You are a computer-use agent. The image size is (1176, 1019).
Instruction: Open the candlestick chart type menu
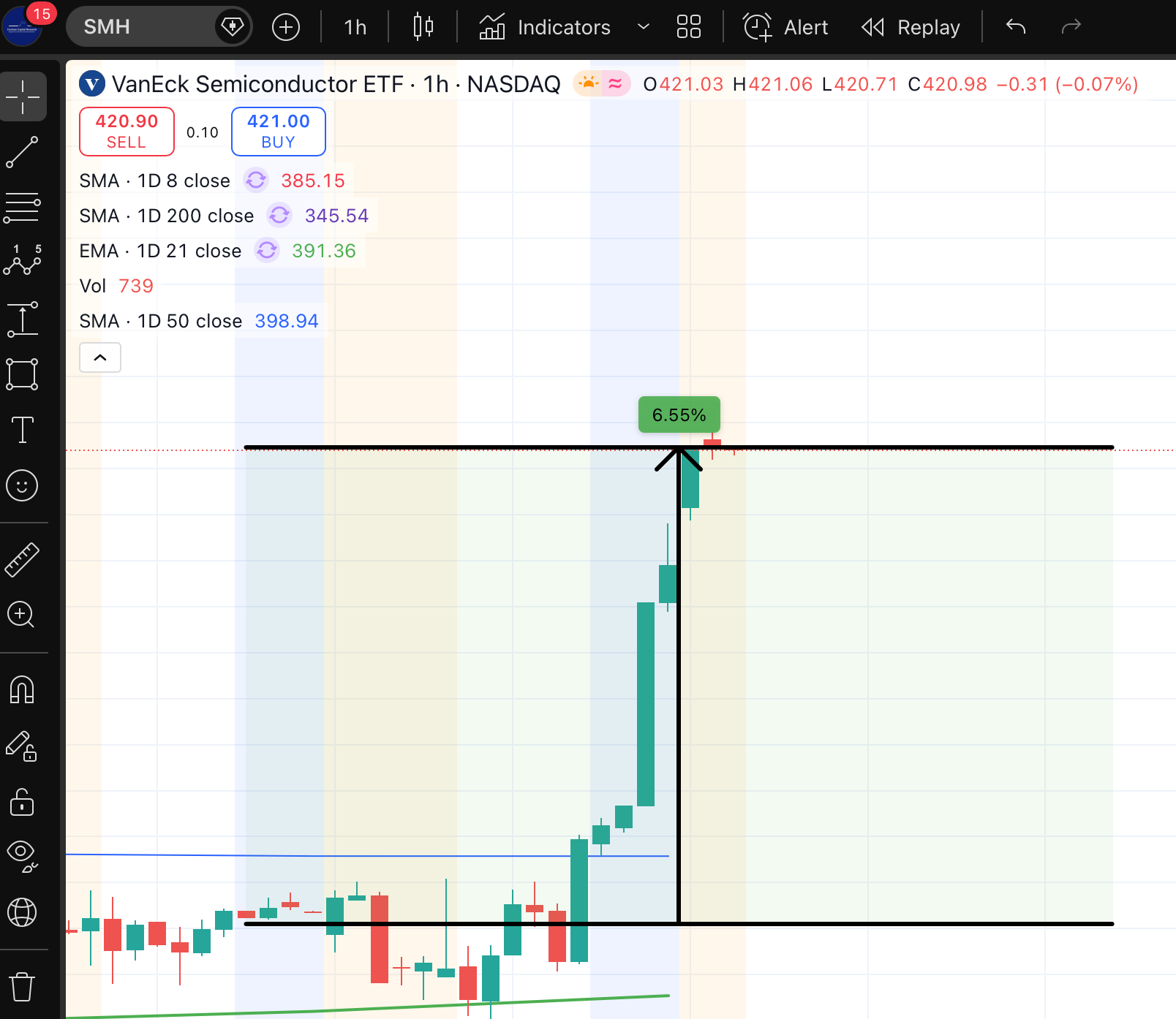click(423, 27)
